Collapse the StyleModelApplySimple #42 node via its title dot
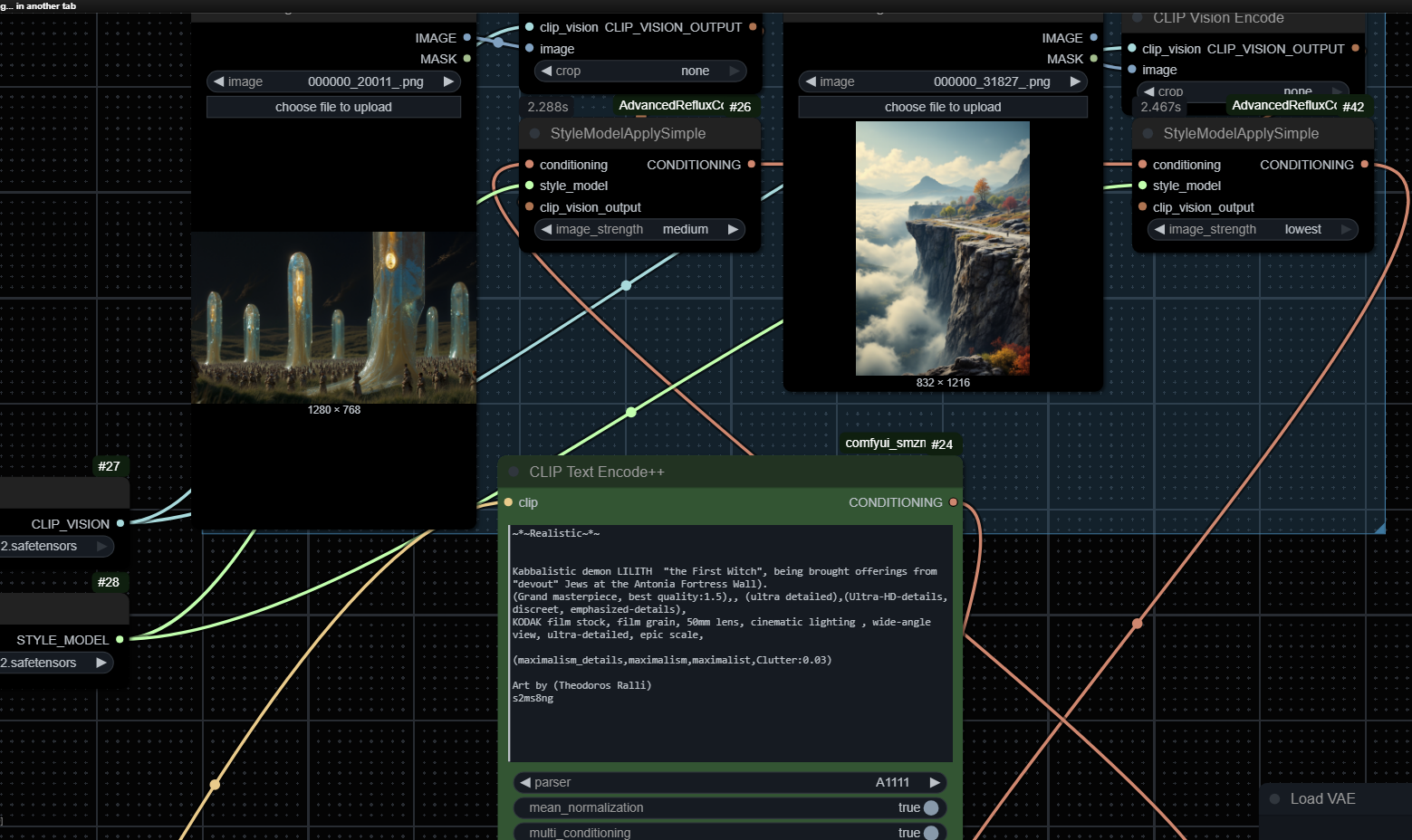This screenshot has width=1412, height=840. [x=1148, y=134]
